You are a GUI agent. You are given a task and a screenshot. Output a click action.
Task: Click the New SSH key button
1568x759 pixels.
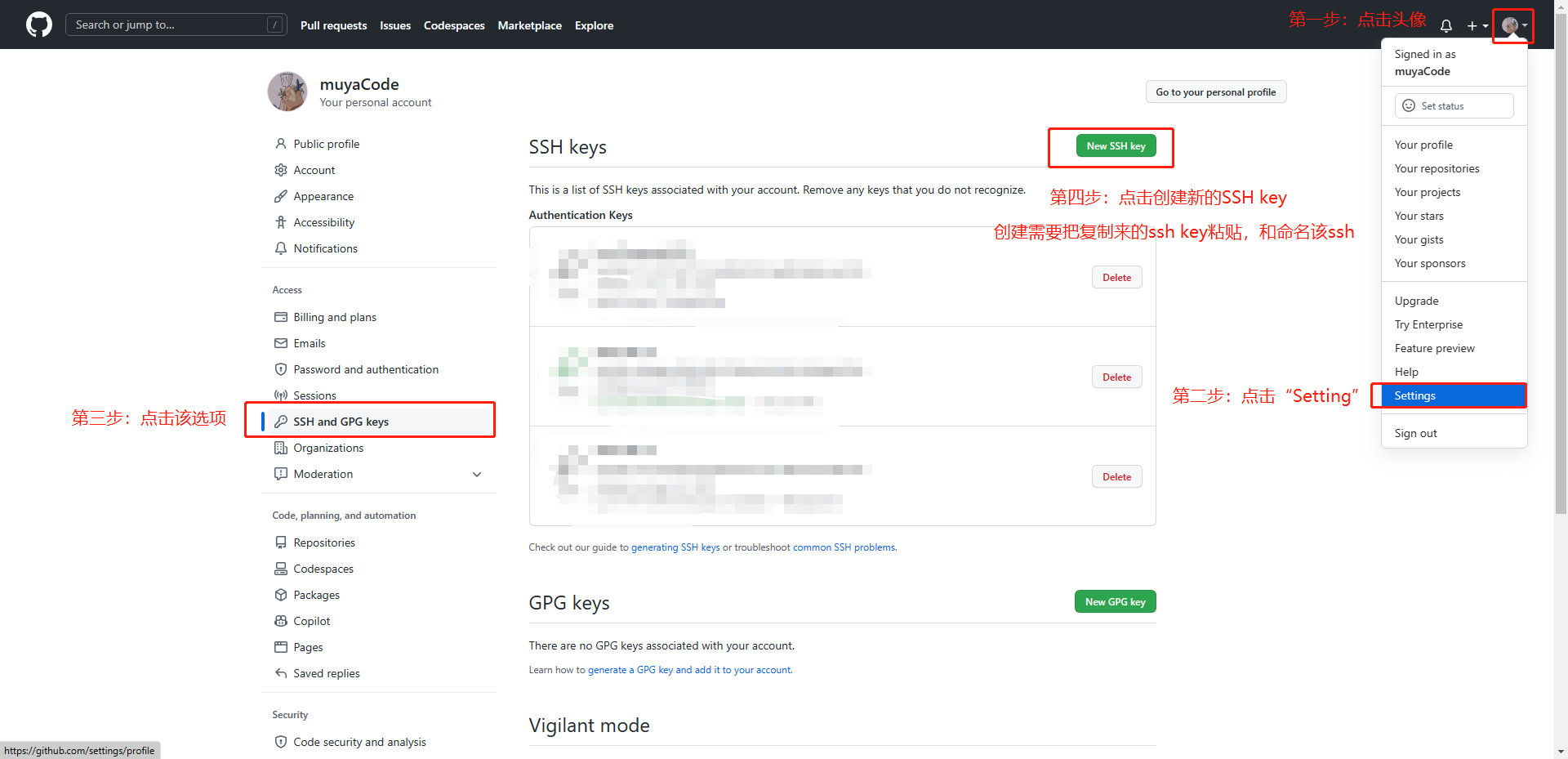(1116, 146)
